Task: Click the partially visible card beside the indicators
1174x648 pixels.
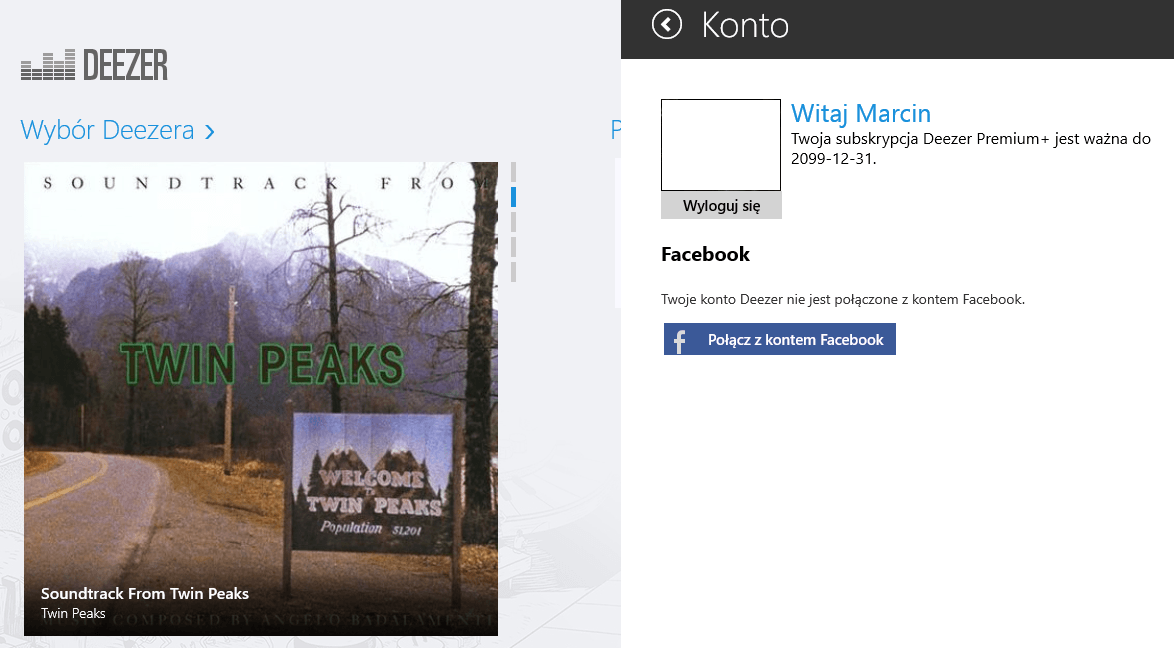Action: pyautogui.click(x=618, y=232)
